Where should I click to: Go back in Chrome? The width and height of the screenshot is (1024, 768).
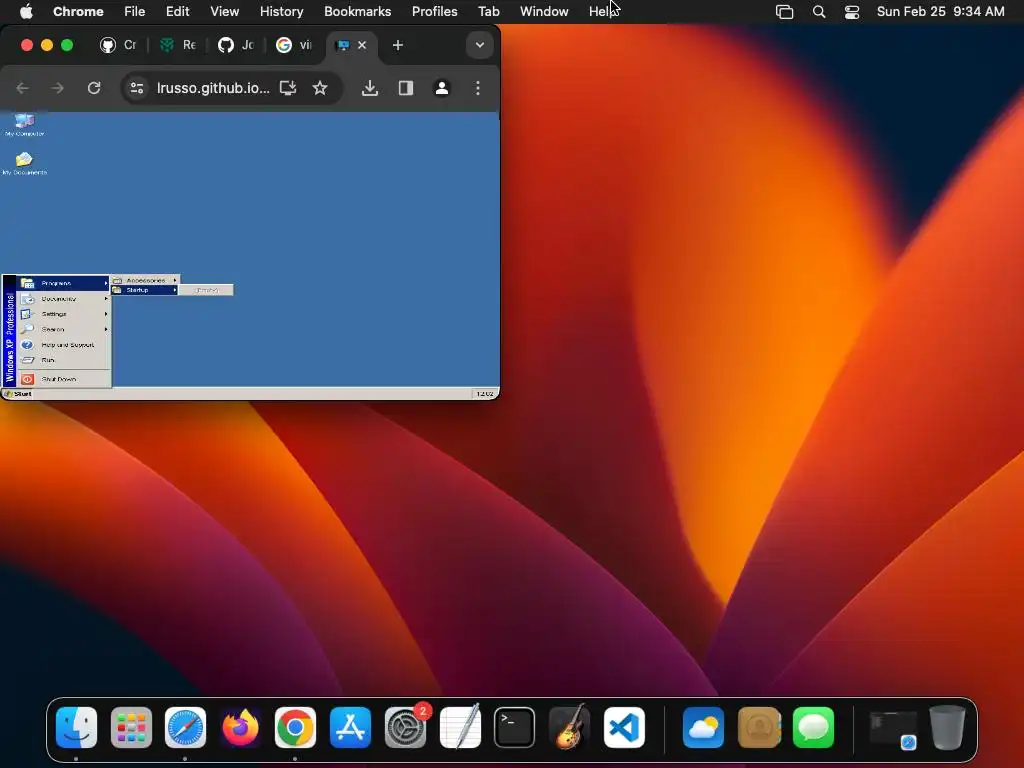22,88
